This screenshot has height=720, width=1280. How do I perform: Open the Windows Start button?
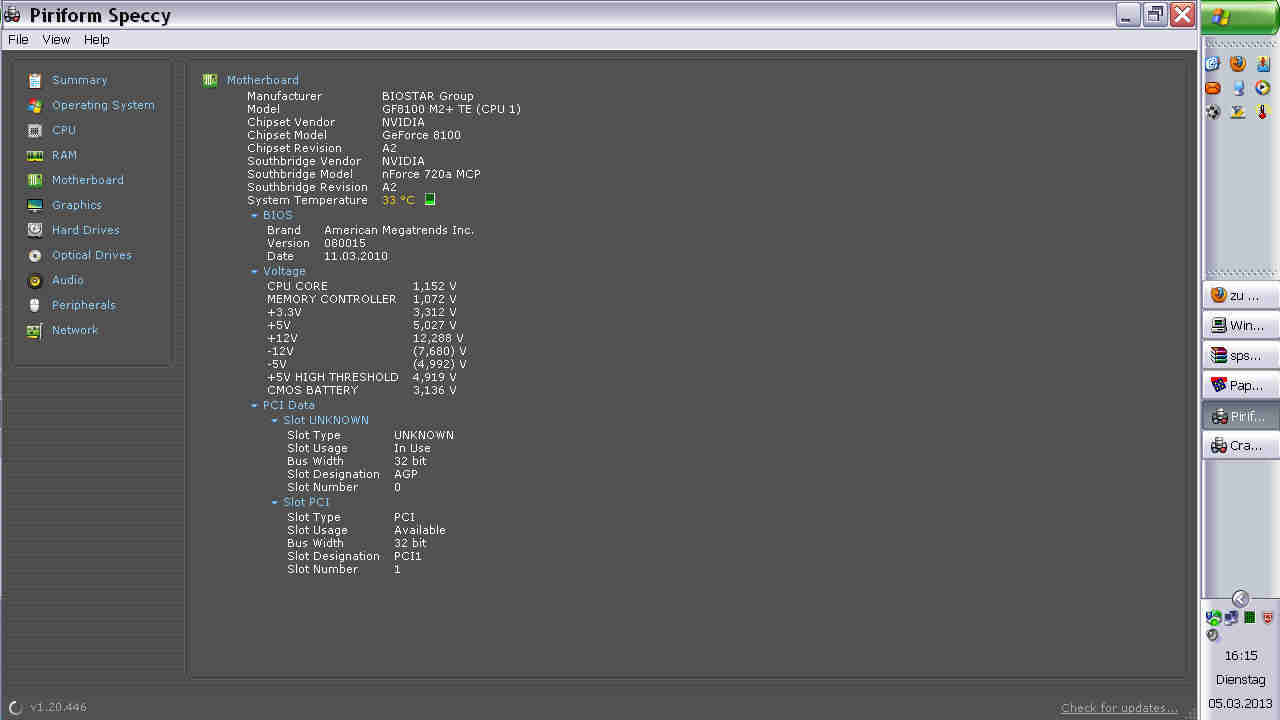click(x=1240, y=17)
